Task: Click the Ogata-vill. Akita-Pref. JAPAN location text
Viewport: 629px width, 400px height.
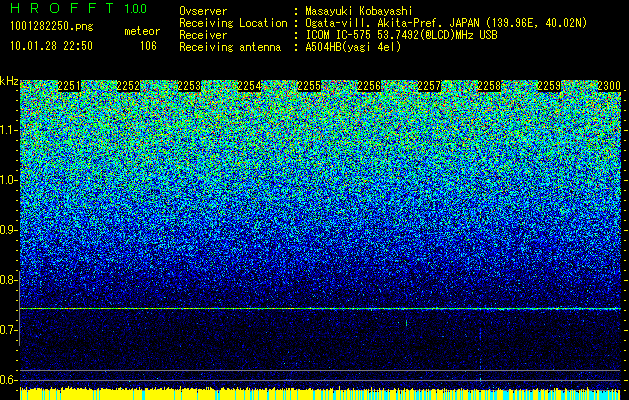Action: (x=446, y=23)
